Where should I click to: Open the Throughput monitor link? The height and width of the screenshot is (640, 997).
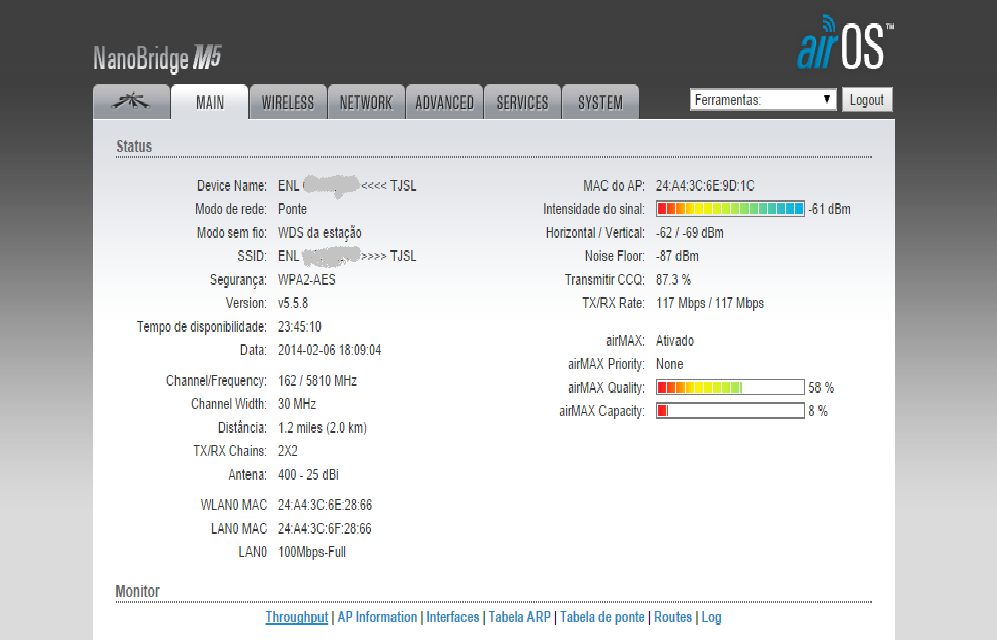coord(296,617)
